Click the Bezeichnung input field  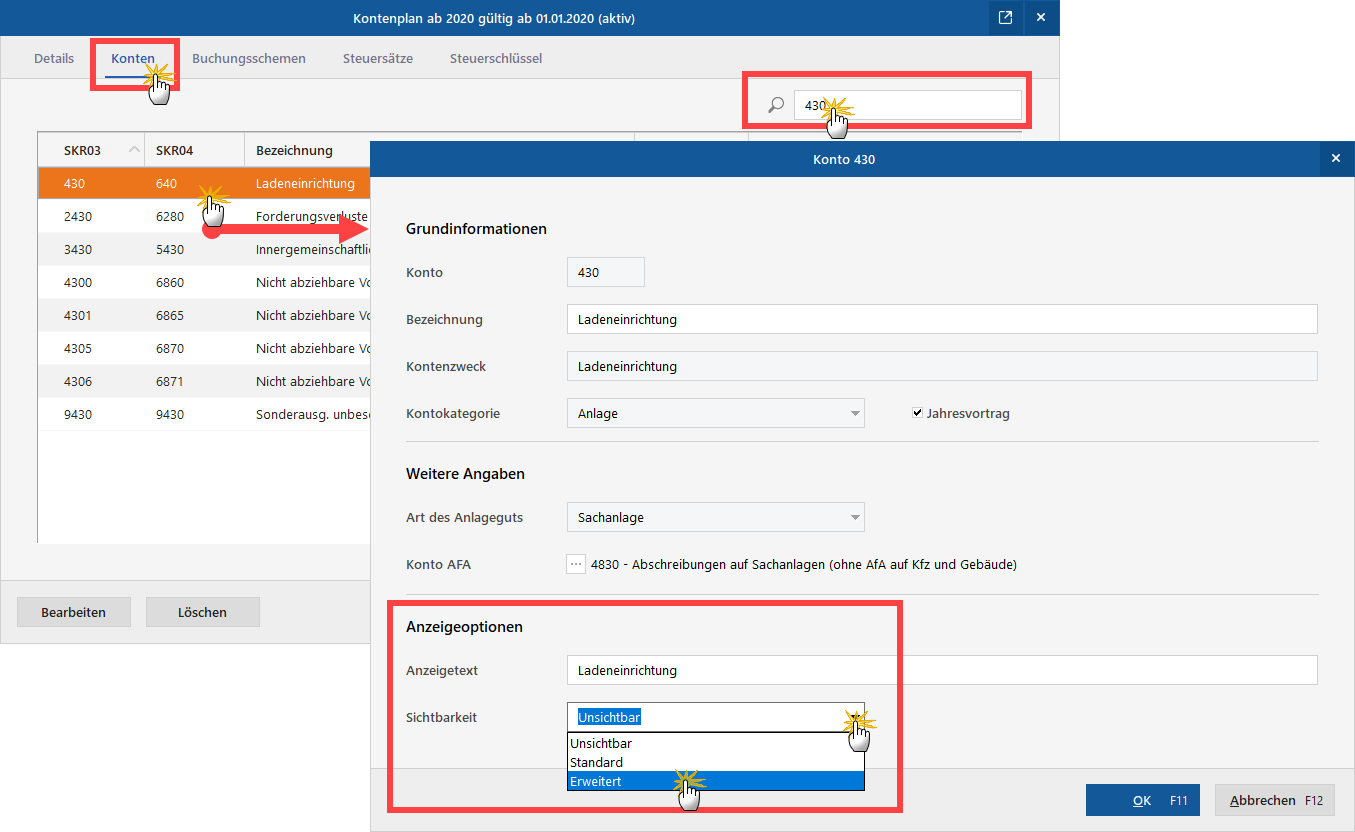[x=942, y=319]
